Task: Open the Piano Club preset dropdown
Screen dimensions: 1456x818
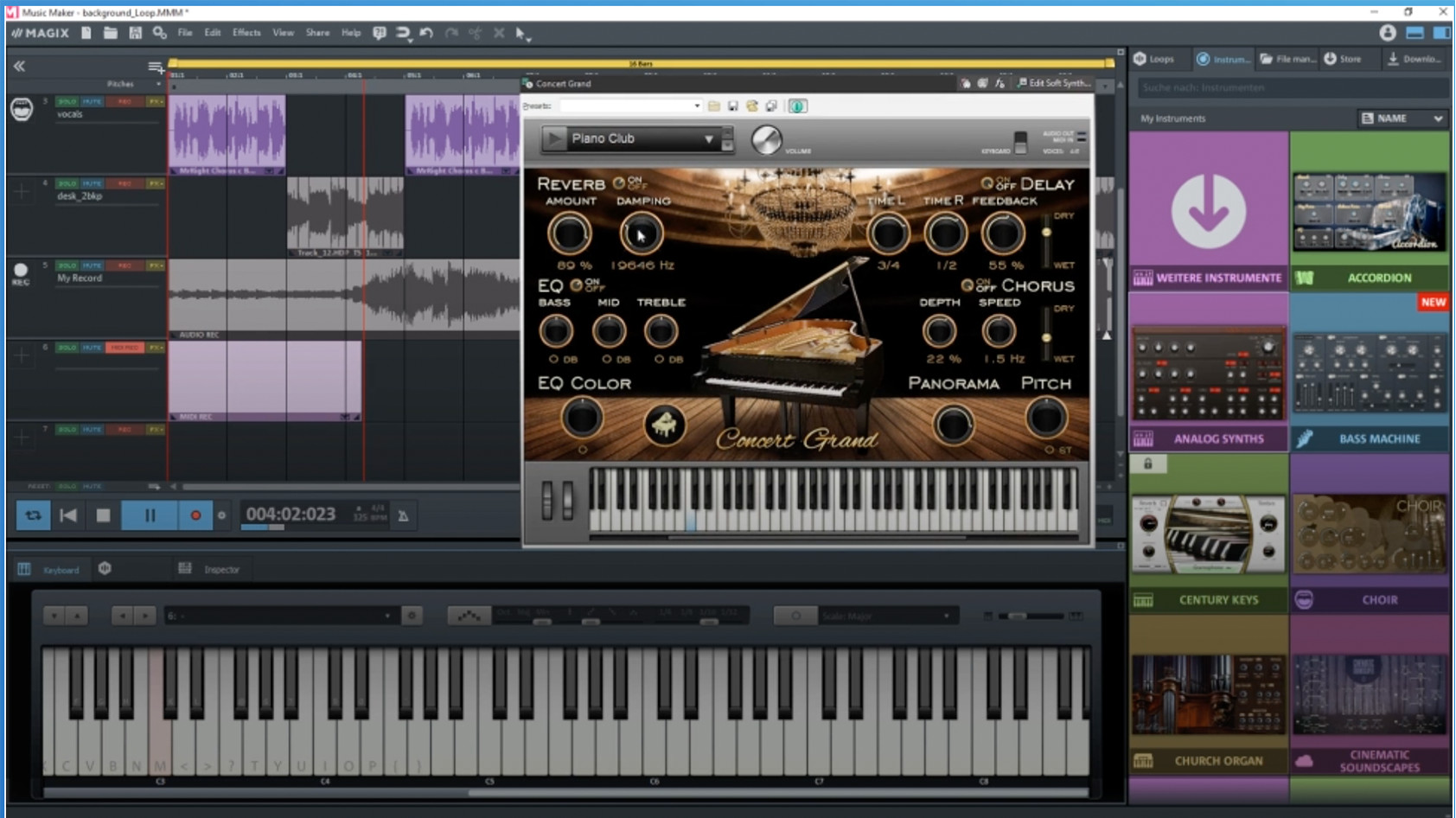Action: tap(709, 139)
